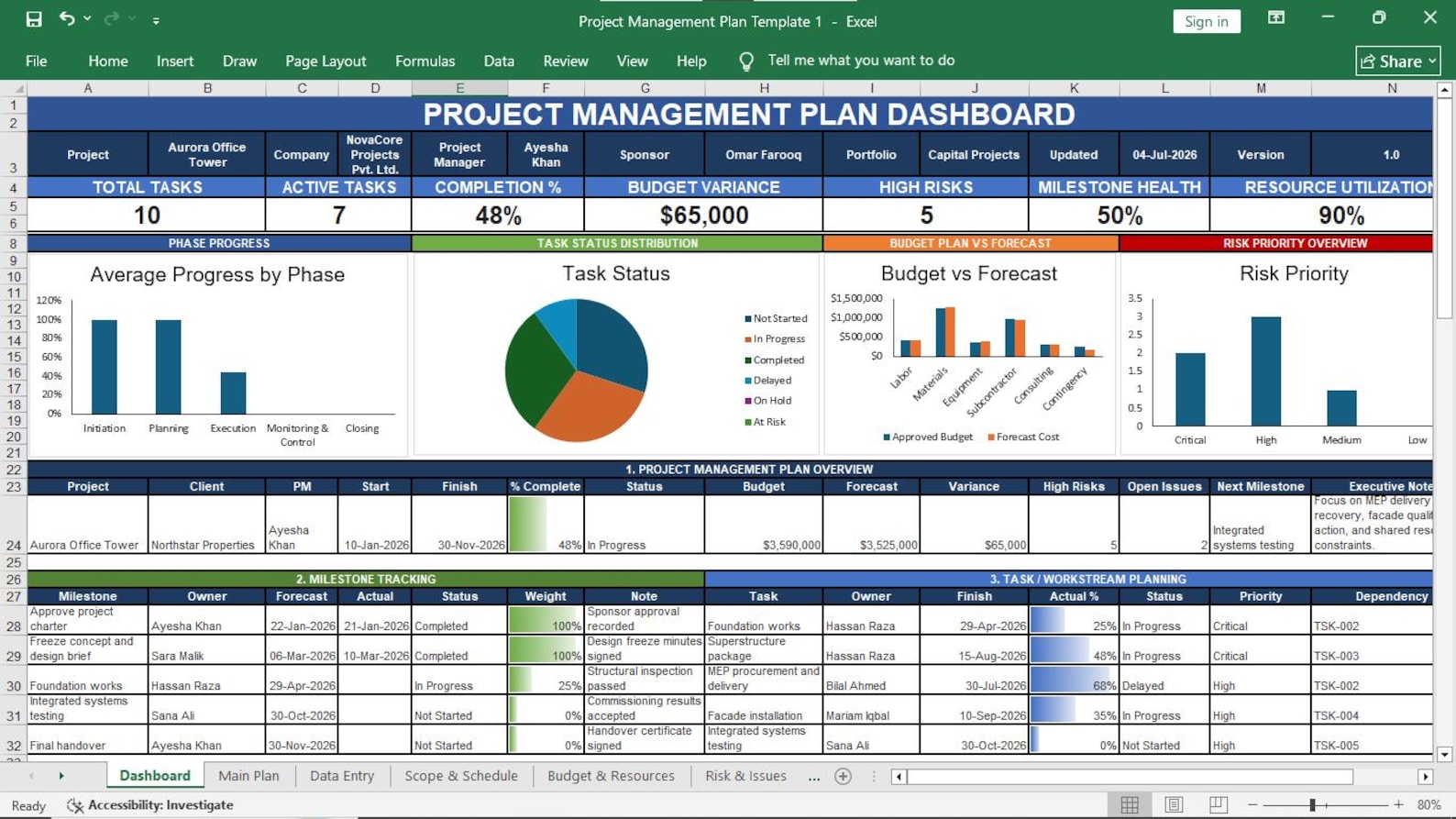This screenshot has height=819, width=1456.
Task: Click vertical scrollbar down arrow
Action: pos(1444,754)
